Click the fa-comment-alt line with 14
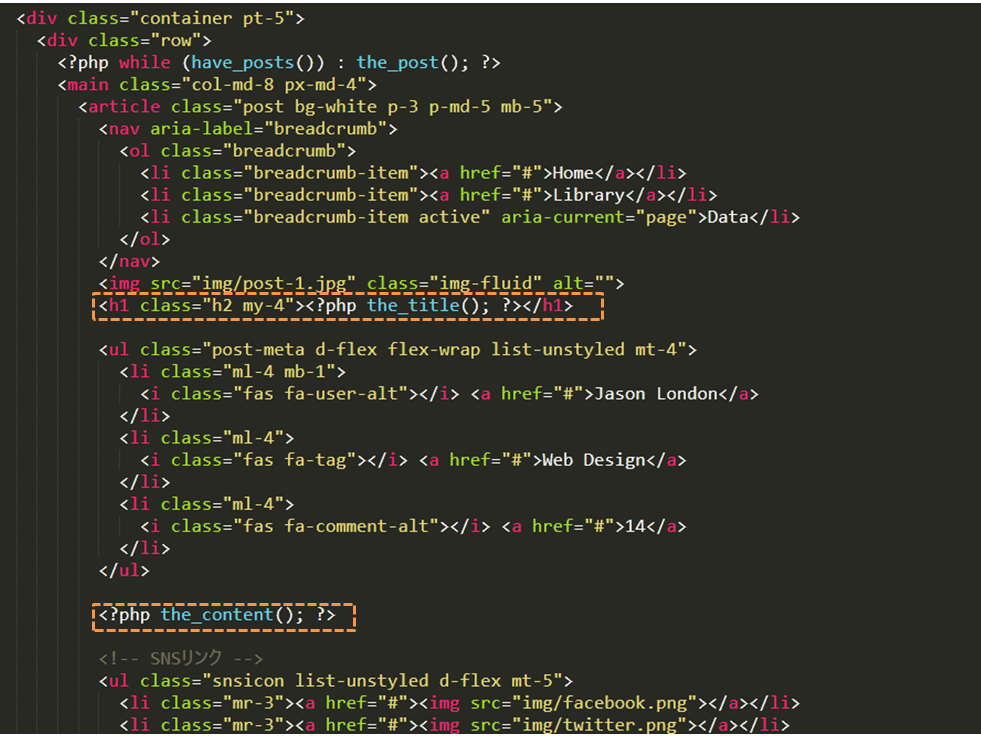Viewport: 981px width, 736px height. (413, 526)
